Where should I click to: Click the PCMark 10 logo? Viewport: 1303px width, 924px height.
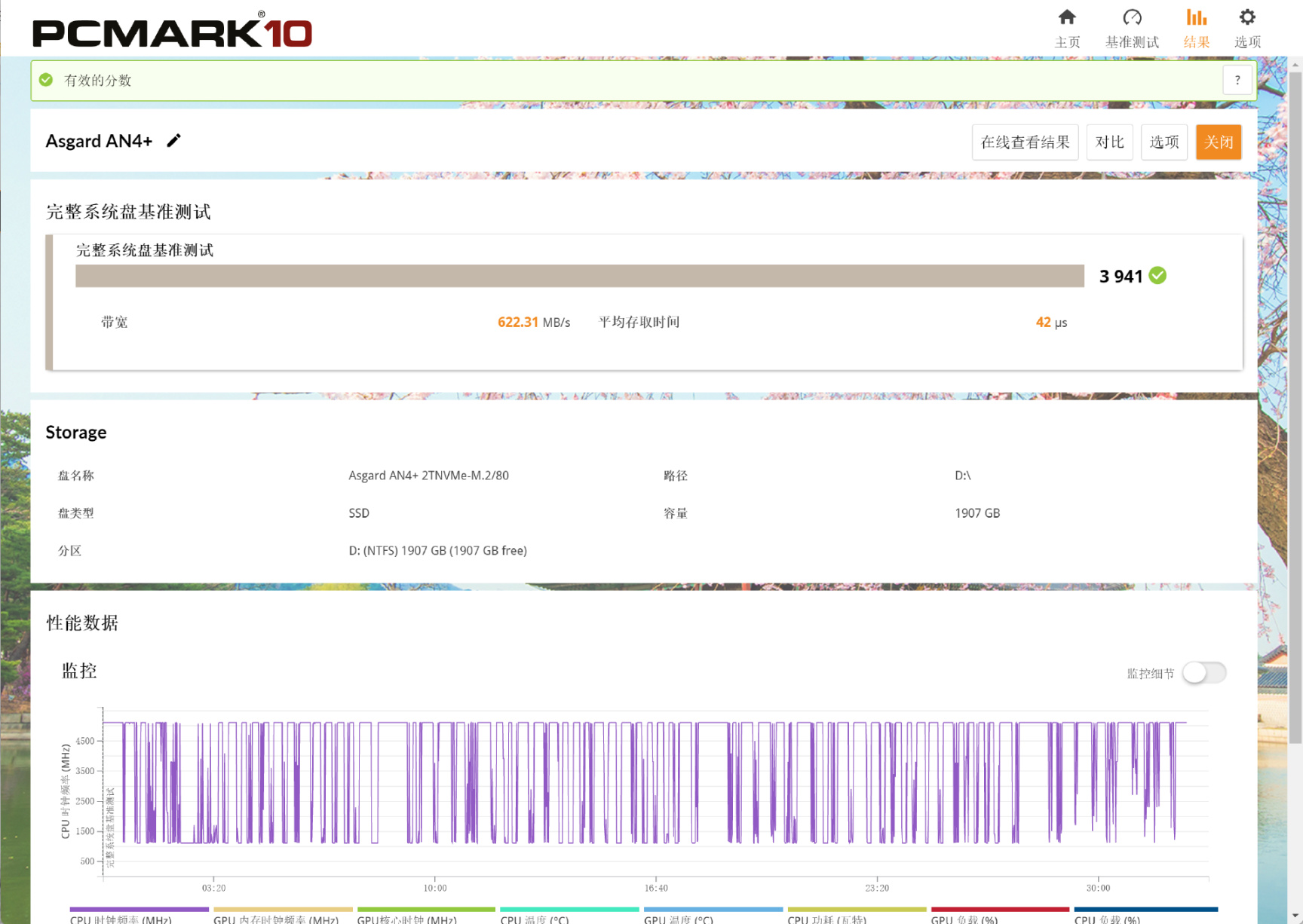(x=172, y=31)
